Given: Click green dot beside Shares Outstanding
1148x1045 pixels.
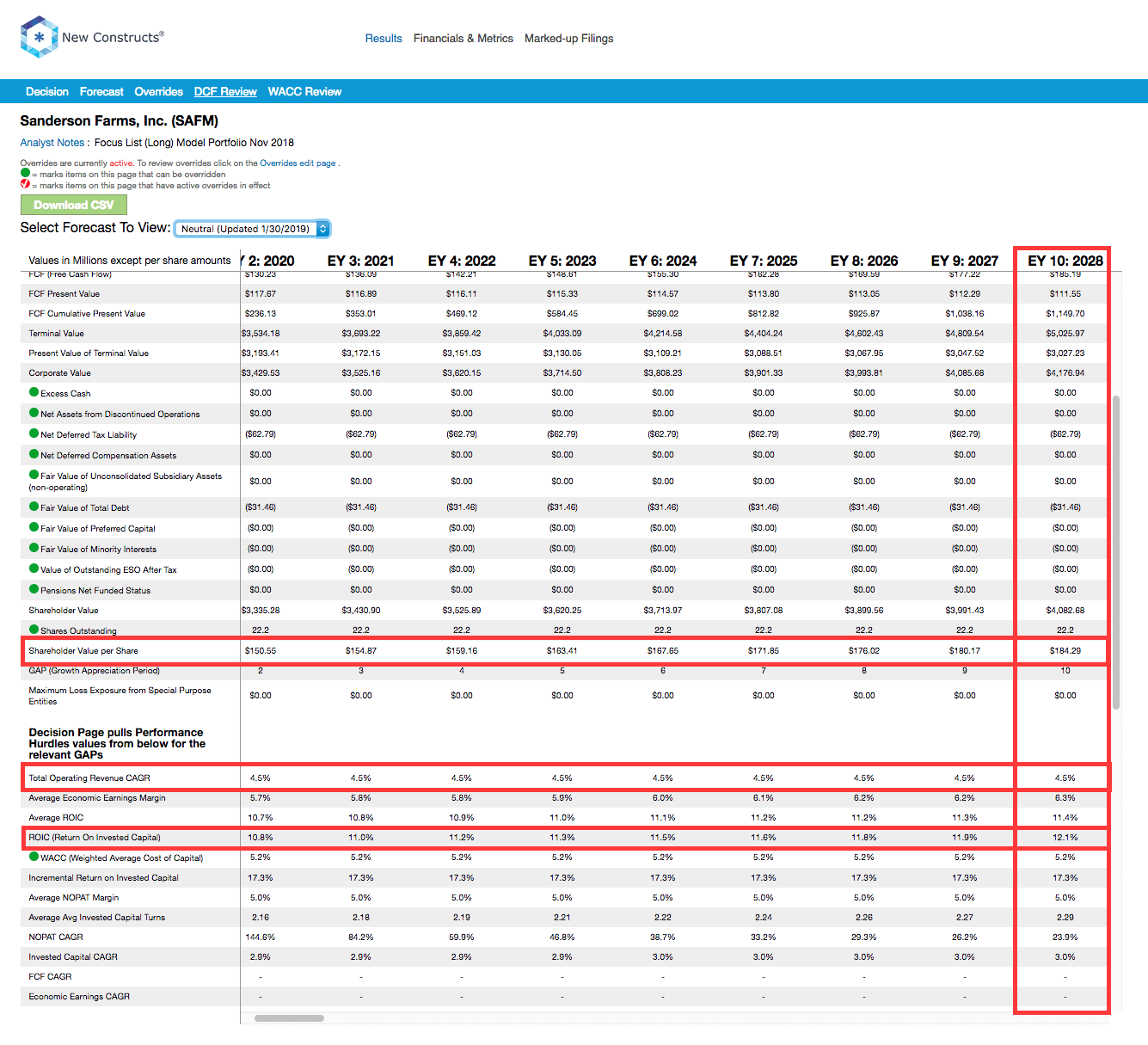Looking at the screenshot, I should click(x=34, y=630).
